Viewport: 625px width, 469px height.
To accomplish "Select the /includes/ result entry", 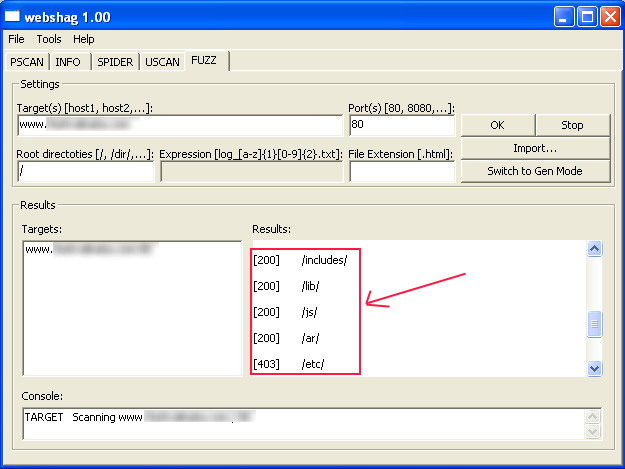I will point(323,260).
